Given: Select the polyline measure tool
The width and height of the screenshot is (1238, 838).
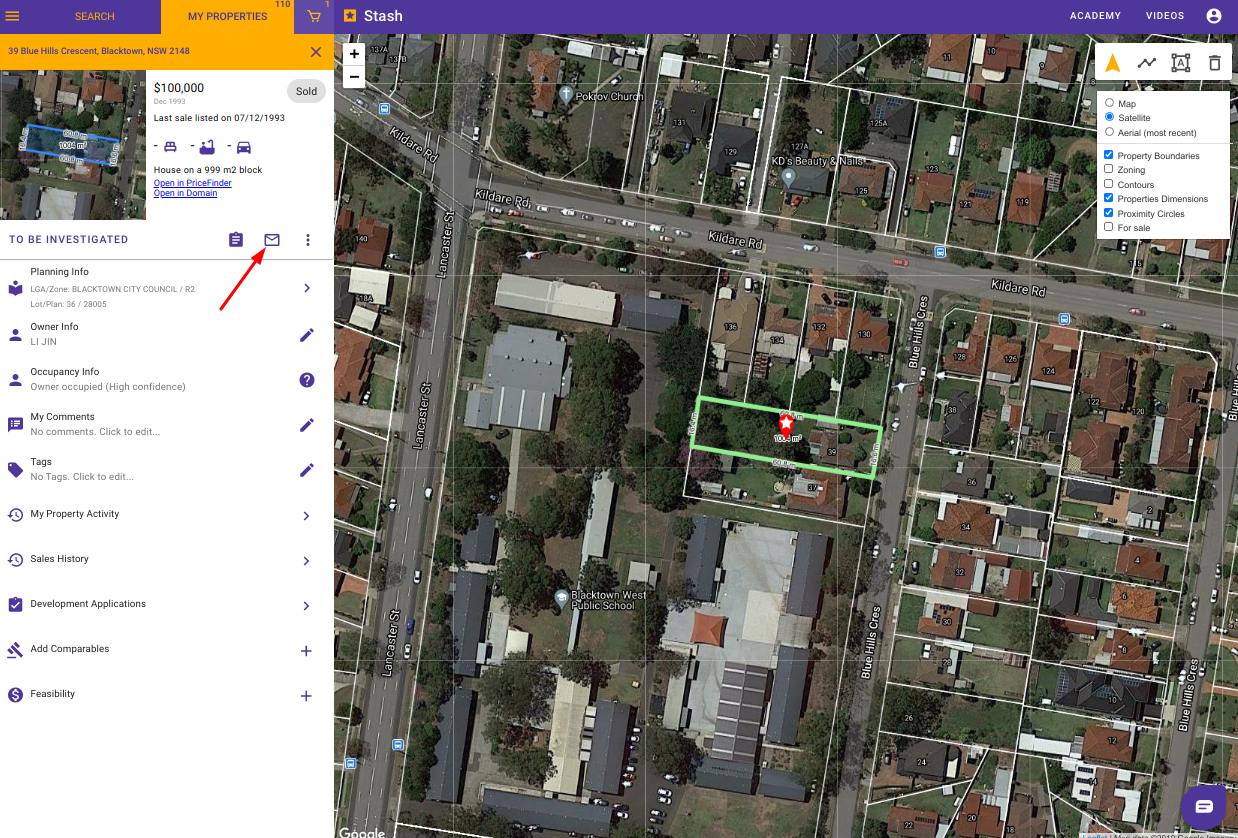Looking at the screenshot, I should pos(1146,63).
